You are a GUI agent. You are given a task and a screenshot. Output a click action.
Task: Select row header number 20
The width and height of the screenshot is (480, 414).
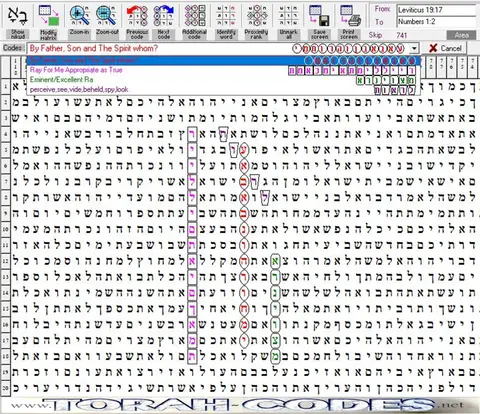tap(6, 388)
